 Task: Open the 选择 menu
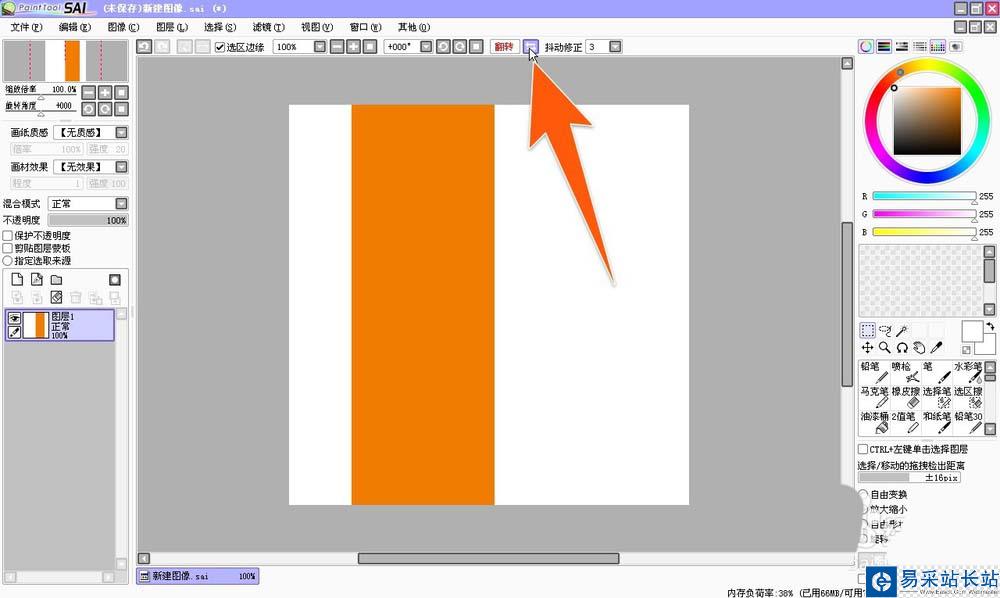[x=220, y=27]
